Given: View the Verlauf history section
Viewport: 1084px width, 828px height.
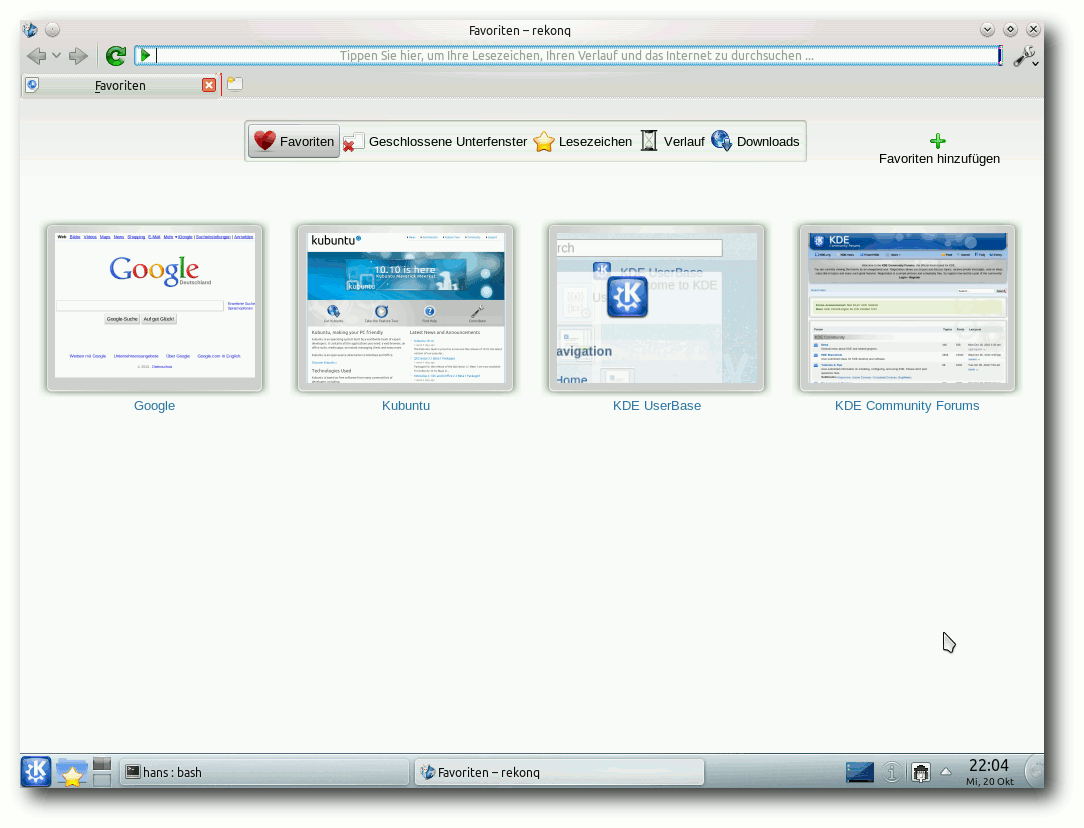Looking at the screenshot, I should point(672,141).
